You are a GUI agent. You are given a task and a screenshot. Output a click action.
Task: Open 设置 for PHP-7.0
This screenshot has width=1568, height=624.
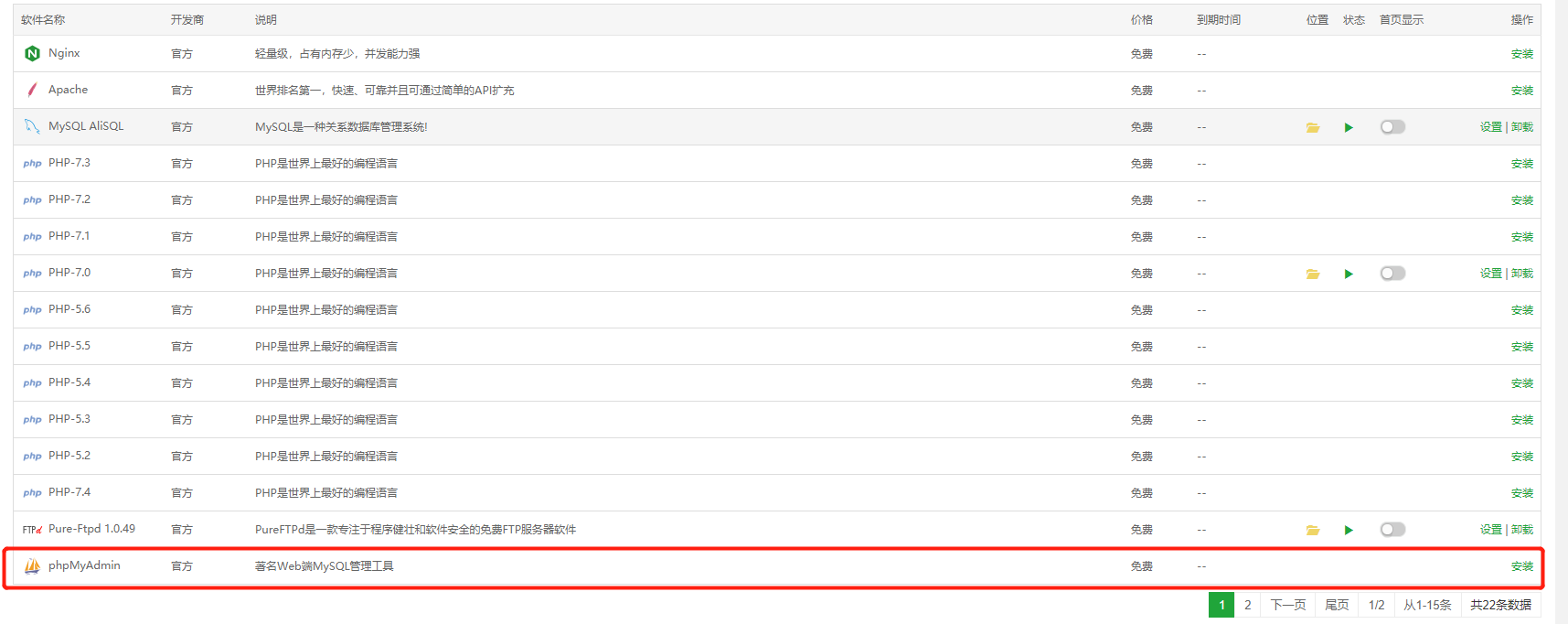[x=1491, y=274]
